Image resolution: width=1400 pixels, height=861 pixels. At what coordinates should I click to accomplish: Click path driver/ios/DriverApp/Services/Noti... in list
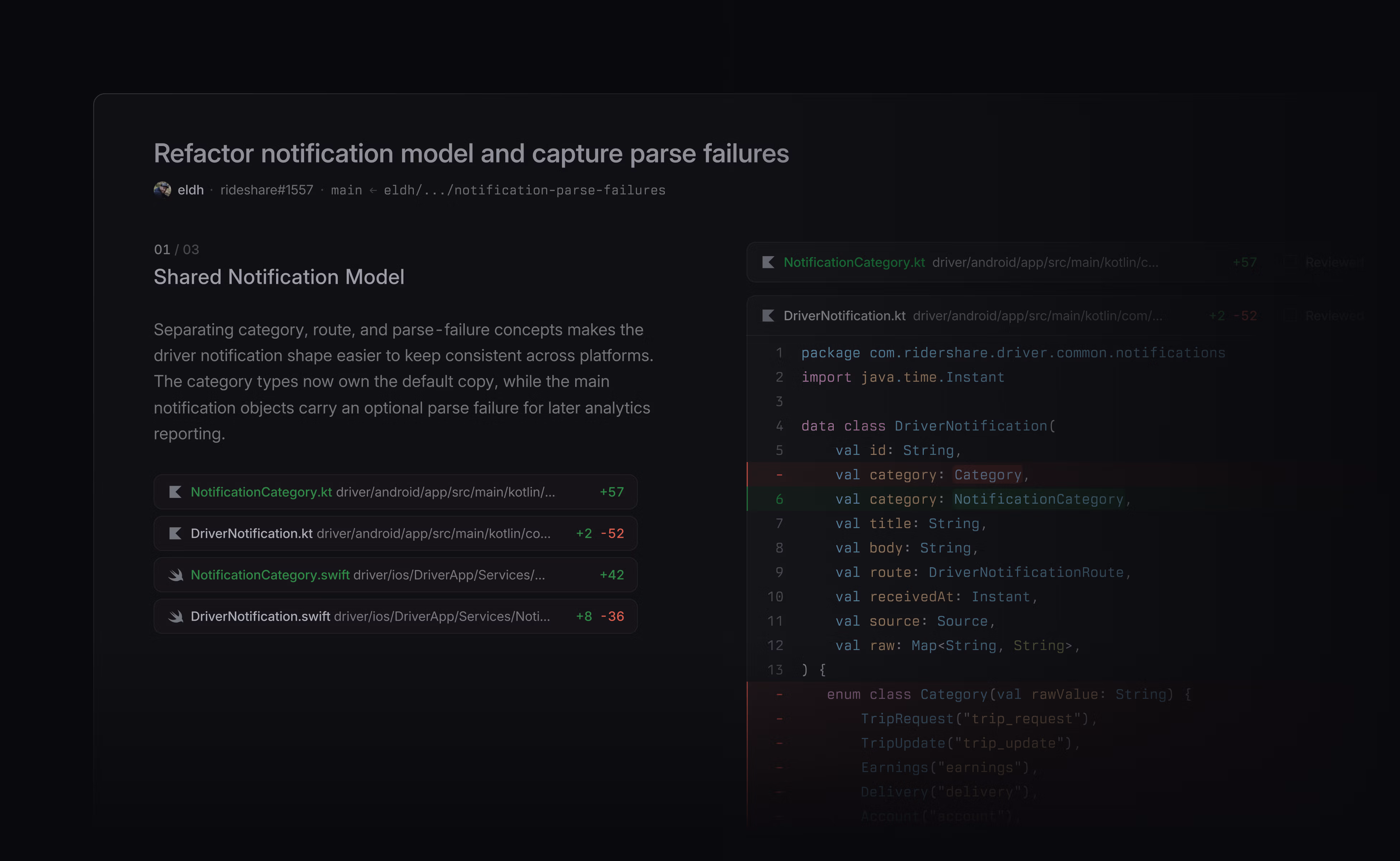[442, 617]
